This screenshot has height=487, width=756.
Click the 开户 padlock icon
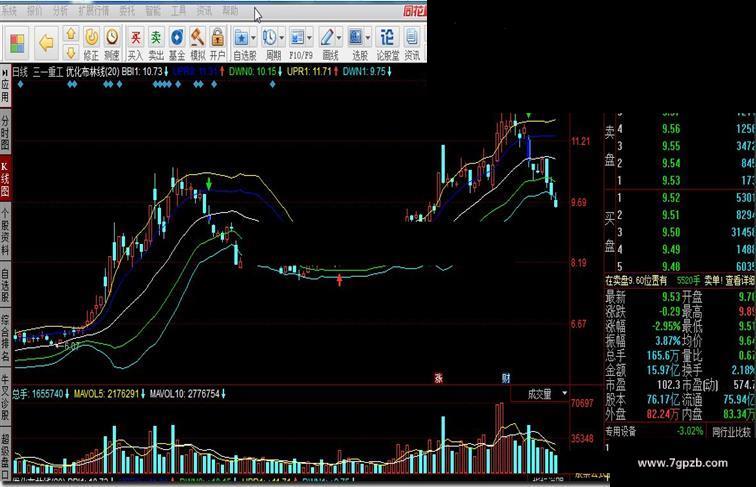pos(217,37)
